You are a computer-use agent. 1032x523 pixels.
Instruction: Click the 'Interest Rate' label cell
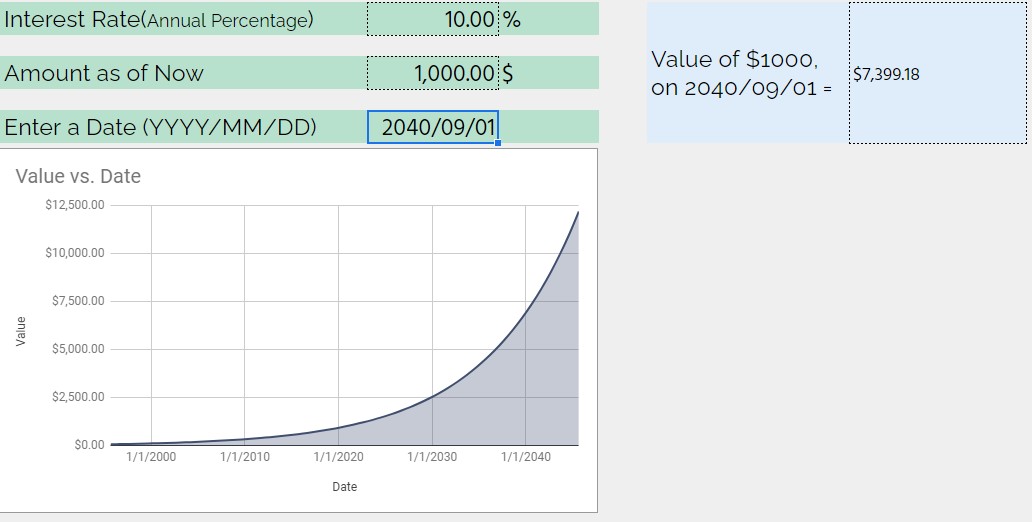[x=184, y=19]
